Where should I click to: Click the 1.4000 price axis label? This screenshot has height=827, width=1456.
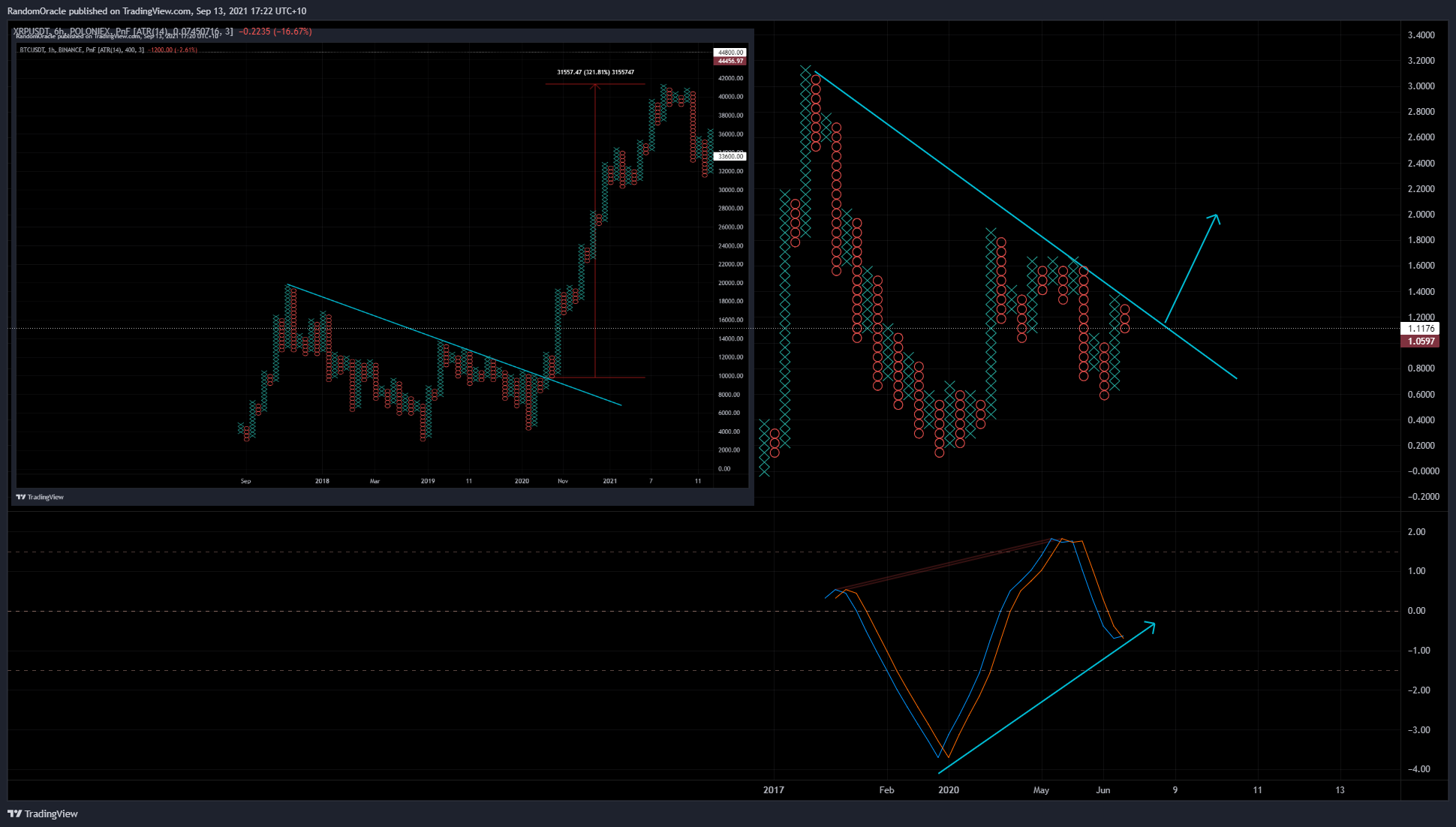pyautogui.click(x=1421, y=292)
